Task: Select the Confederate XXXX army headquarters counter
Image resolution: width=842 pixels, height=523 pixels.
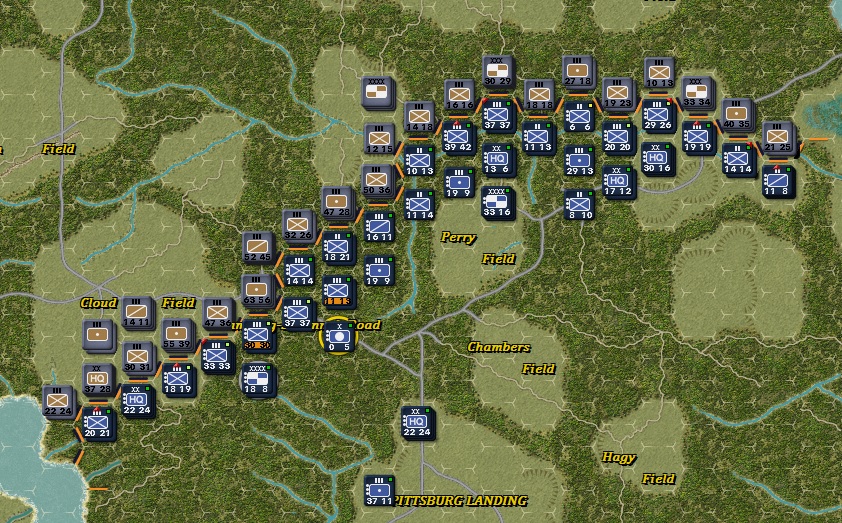Action: pos(377,92)
